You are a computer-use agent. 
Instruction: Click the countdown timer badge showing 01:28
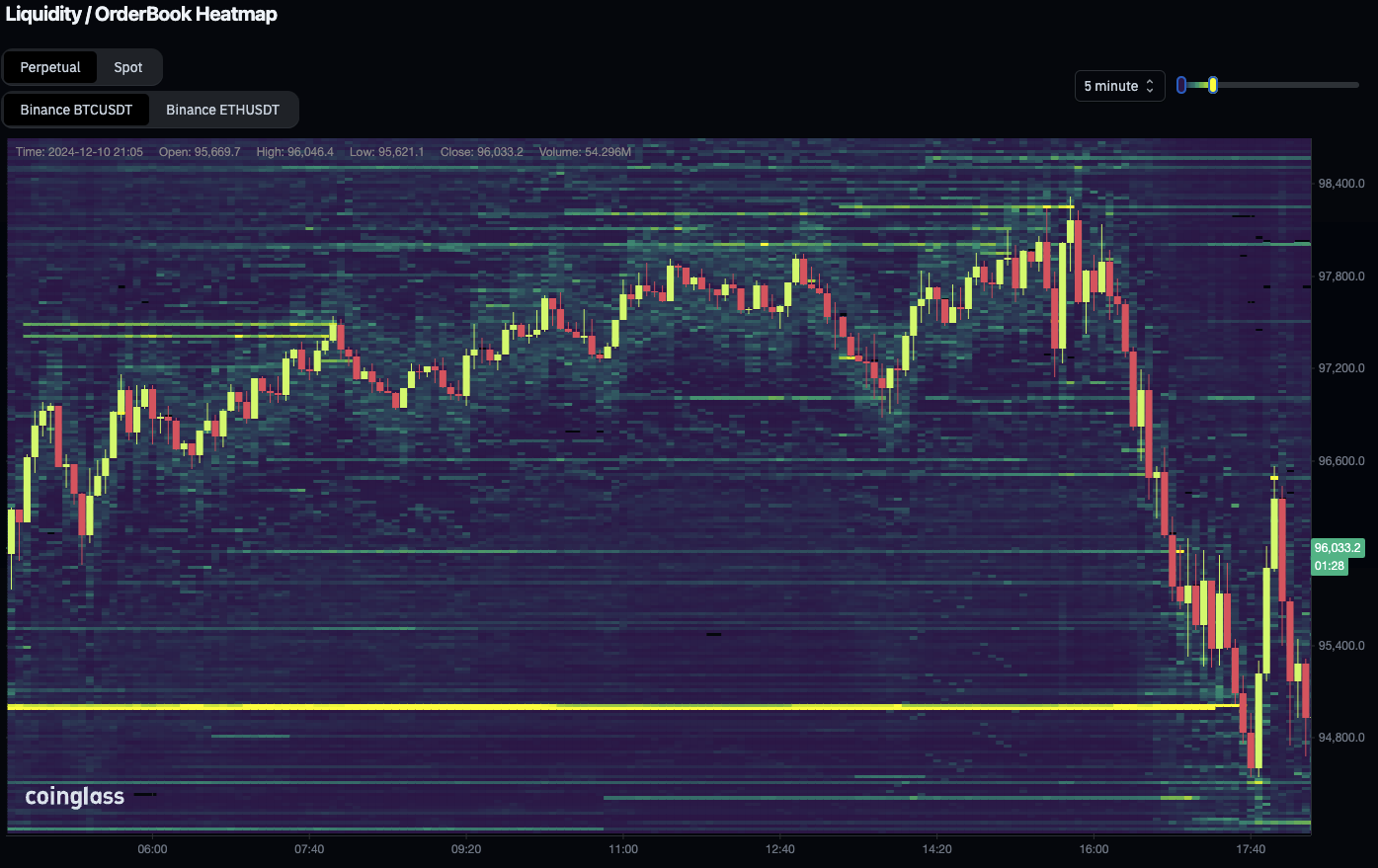1330,566
